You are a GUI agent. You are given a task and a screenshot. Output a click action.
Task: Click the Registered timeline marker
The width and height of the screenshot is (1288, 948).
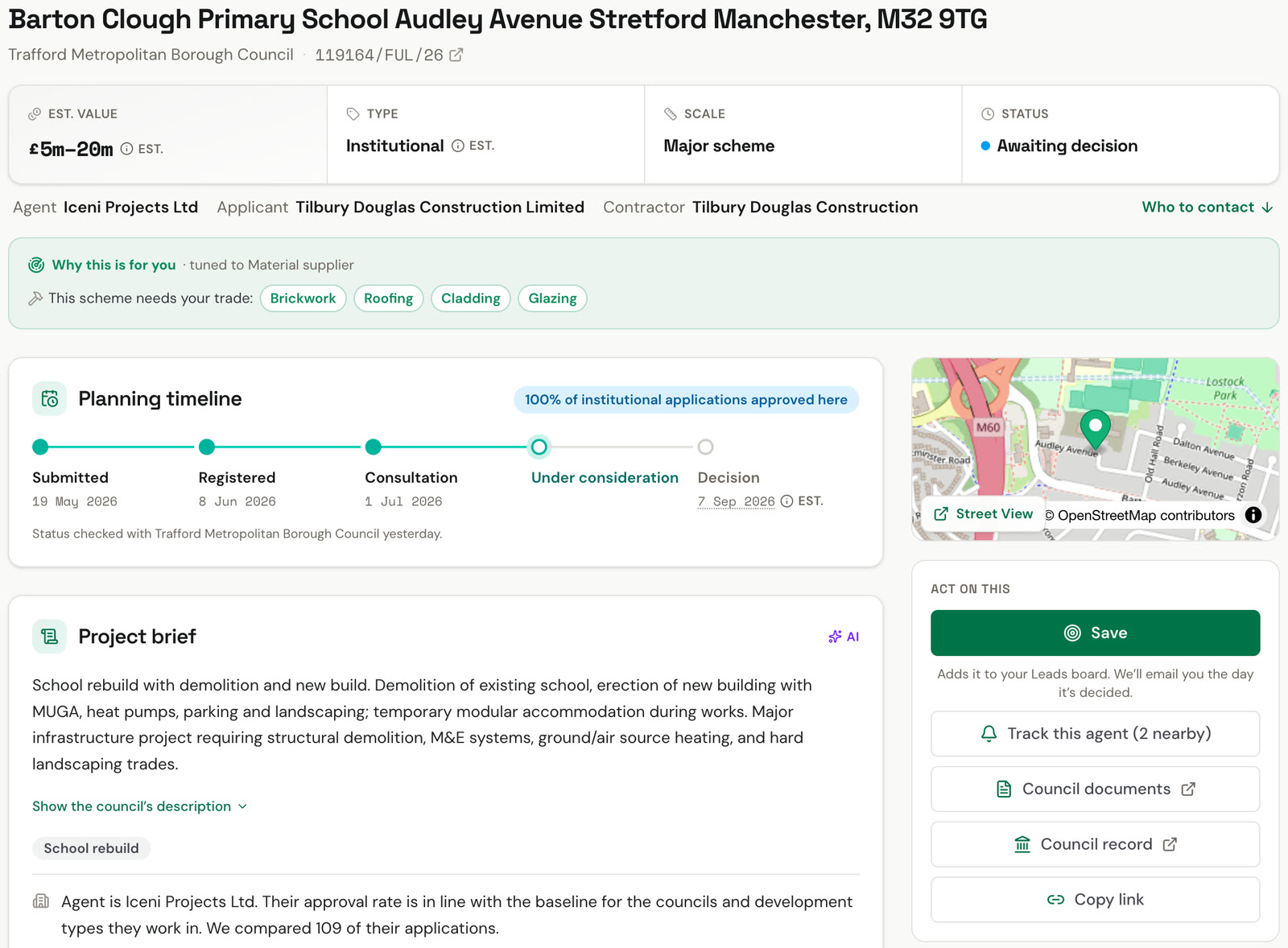click(x=207, y=447)
